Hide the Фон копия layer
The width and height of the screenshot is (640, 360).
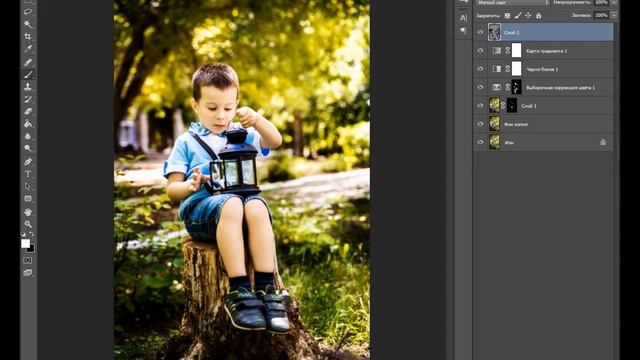click(x=480, y=124)
